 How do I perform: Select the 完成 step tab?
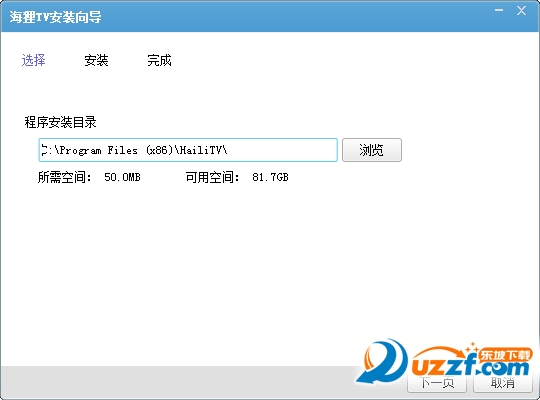point(159,60)
